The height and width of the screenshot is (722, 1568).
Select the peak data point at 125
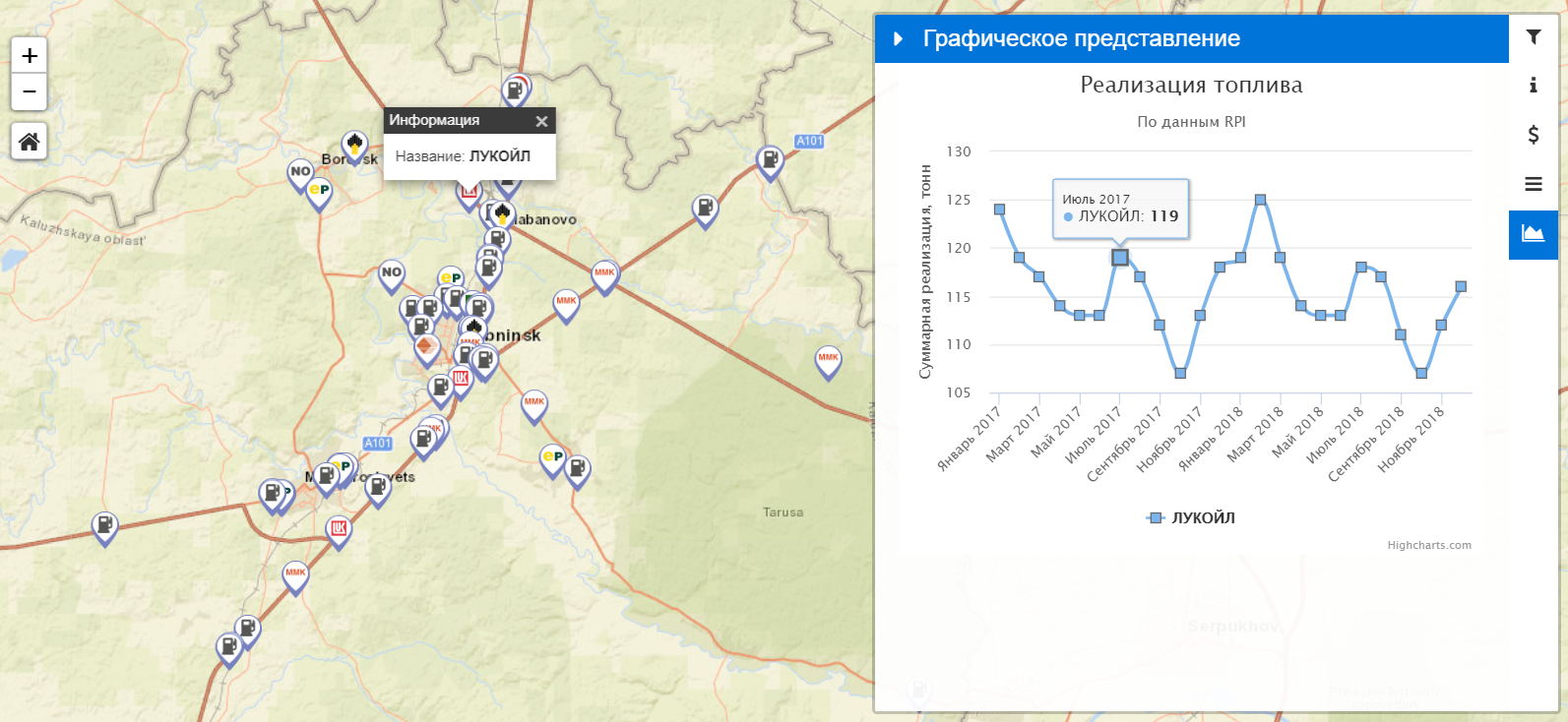1260,200
